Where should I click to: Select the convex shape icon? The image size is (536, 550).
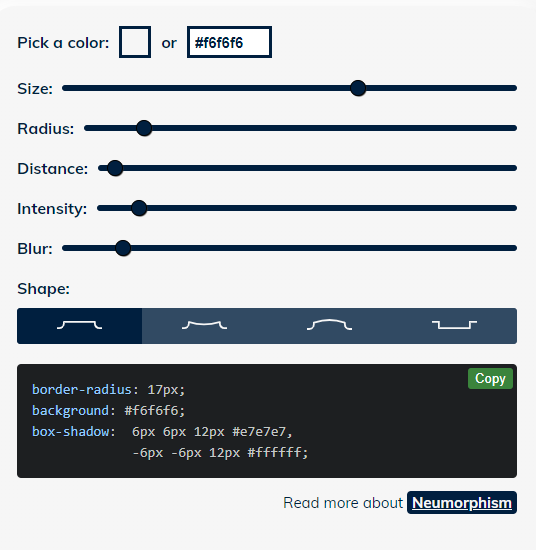pos(329,326)
